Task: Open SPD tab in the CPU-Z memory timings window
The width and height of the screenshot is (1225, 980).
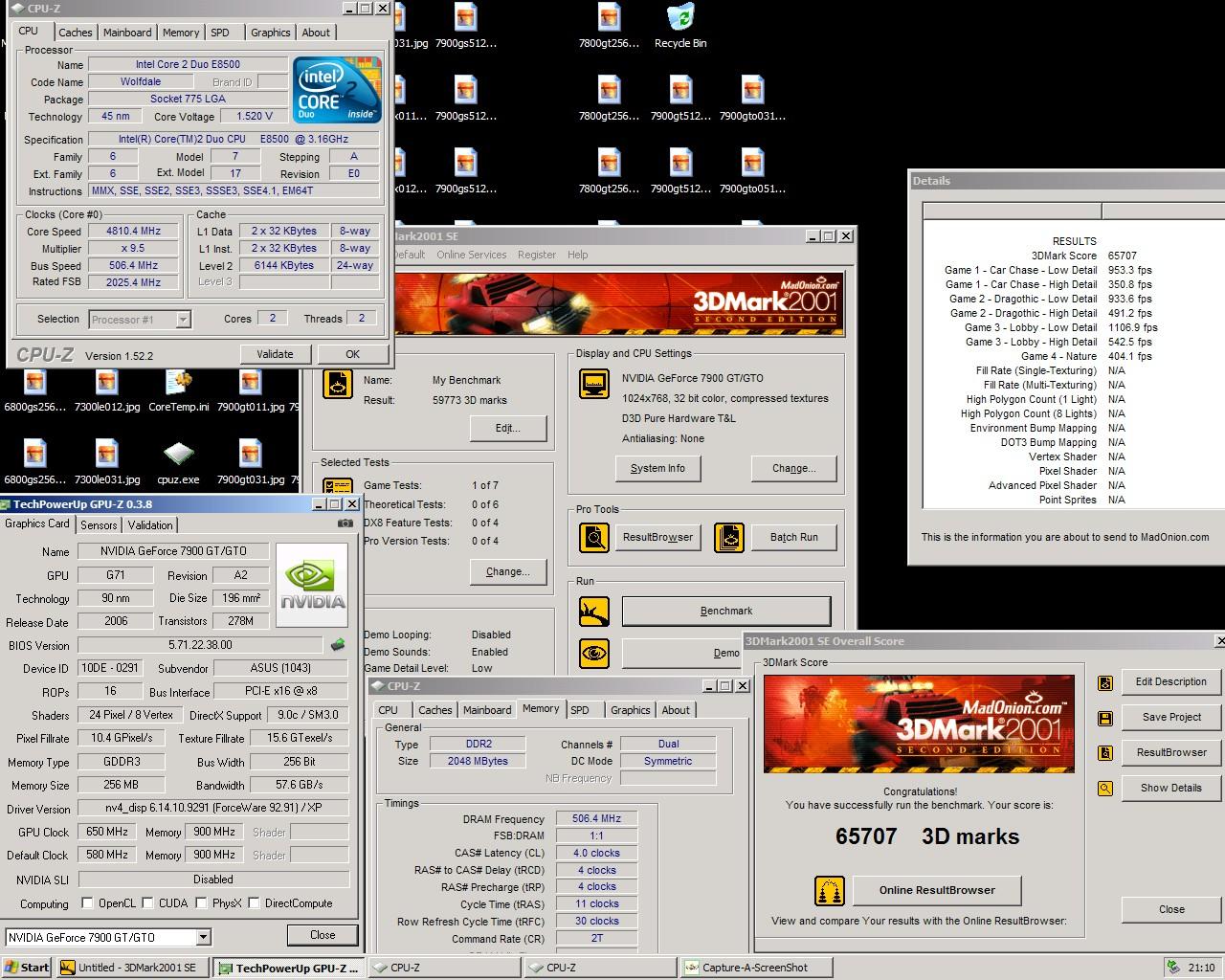Action: click(x=580, y=710)
